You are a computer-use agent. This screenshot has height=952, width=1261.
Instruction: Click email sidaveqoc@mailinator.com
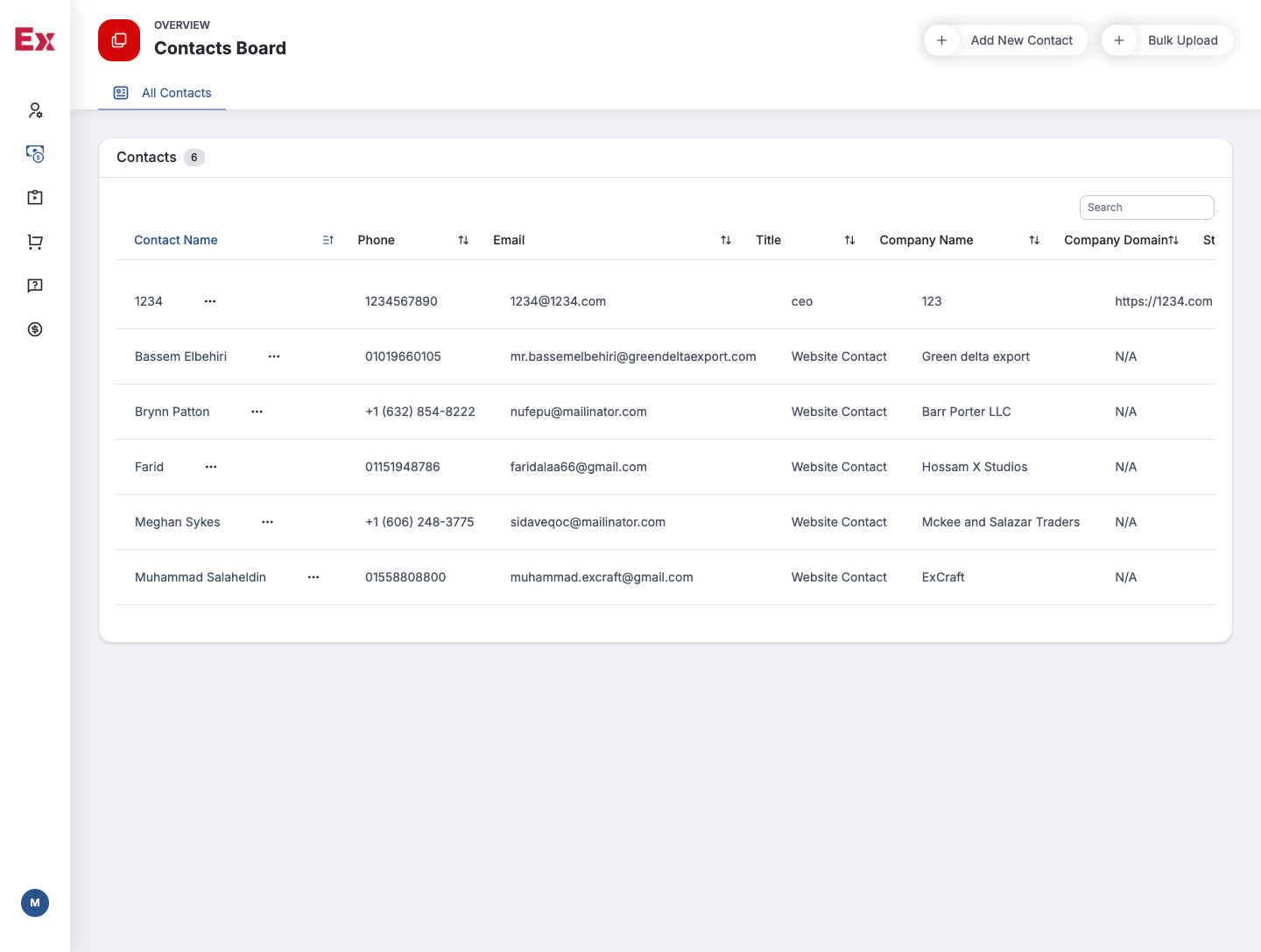point(588,522)
